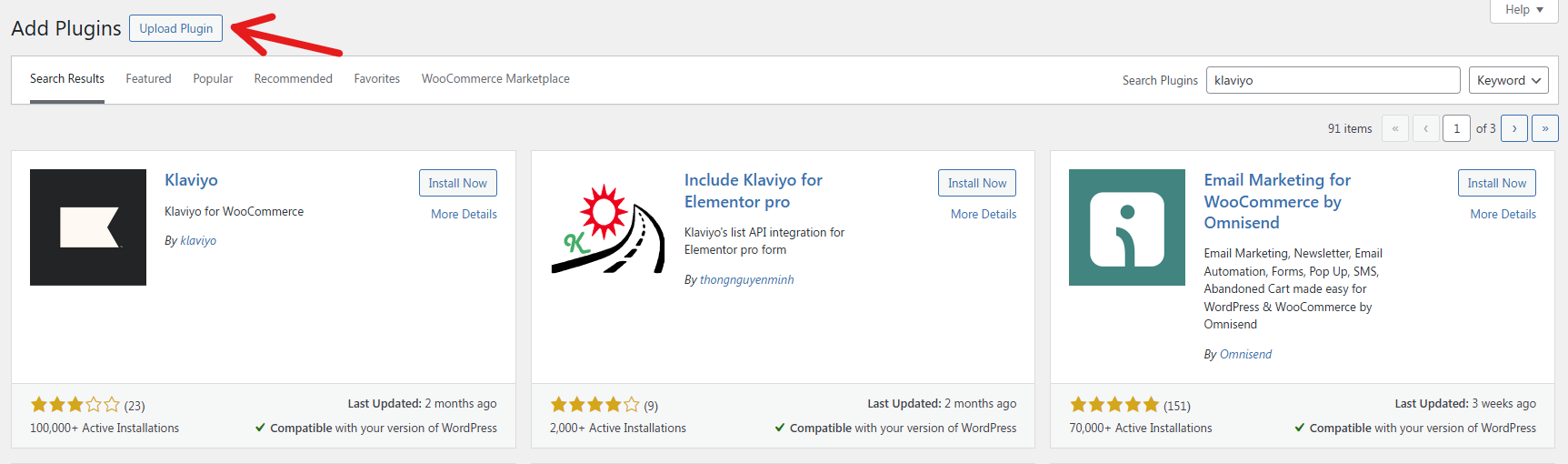Click the Search Plugins input field

[x=1332, y=80]
